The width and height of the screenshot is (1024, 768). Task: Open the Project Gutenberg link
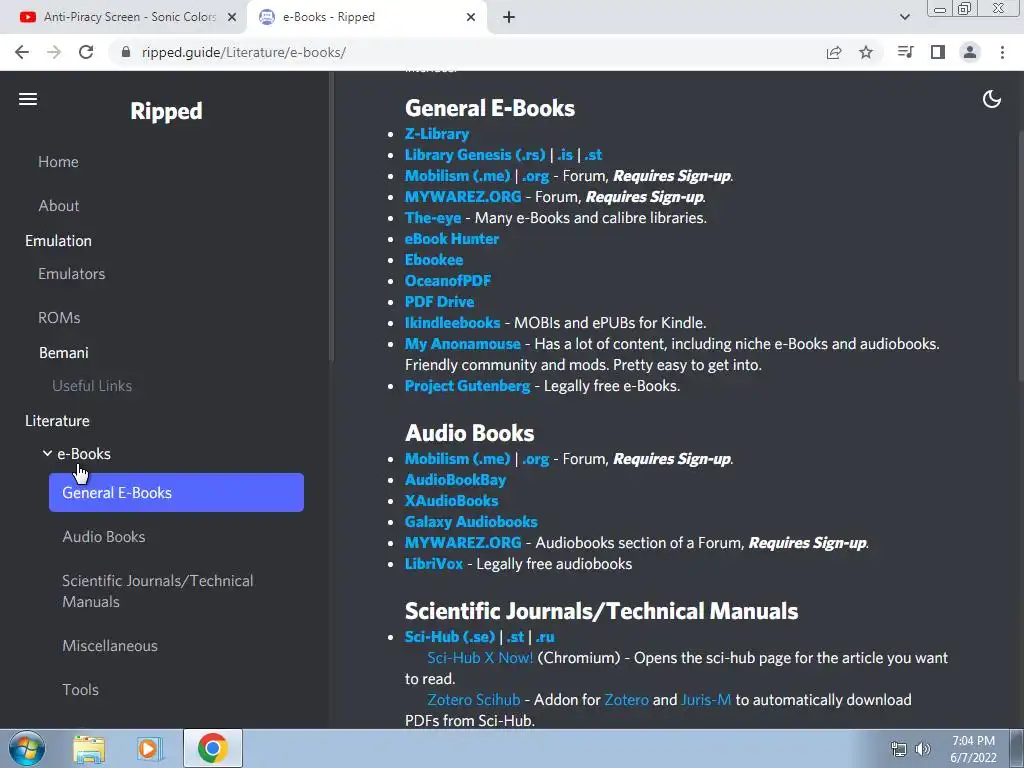(468, 386)
